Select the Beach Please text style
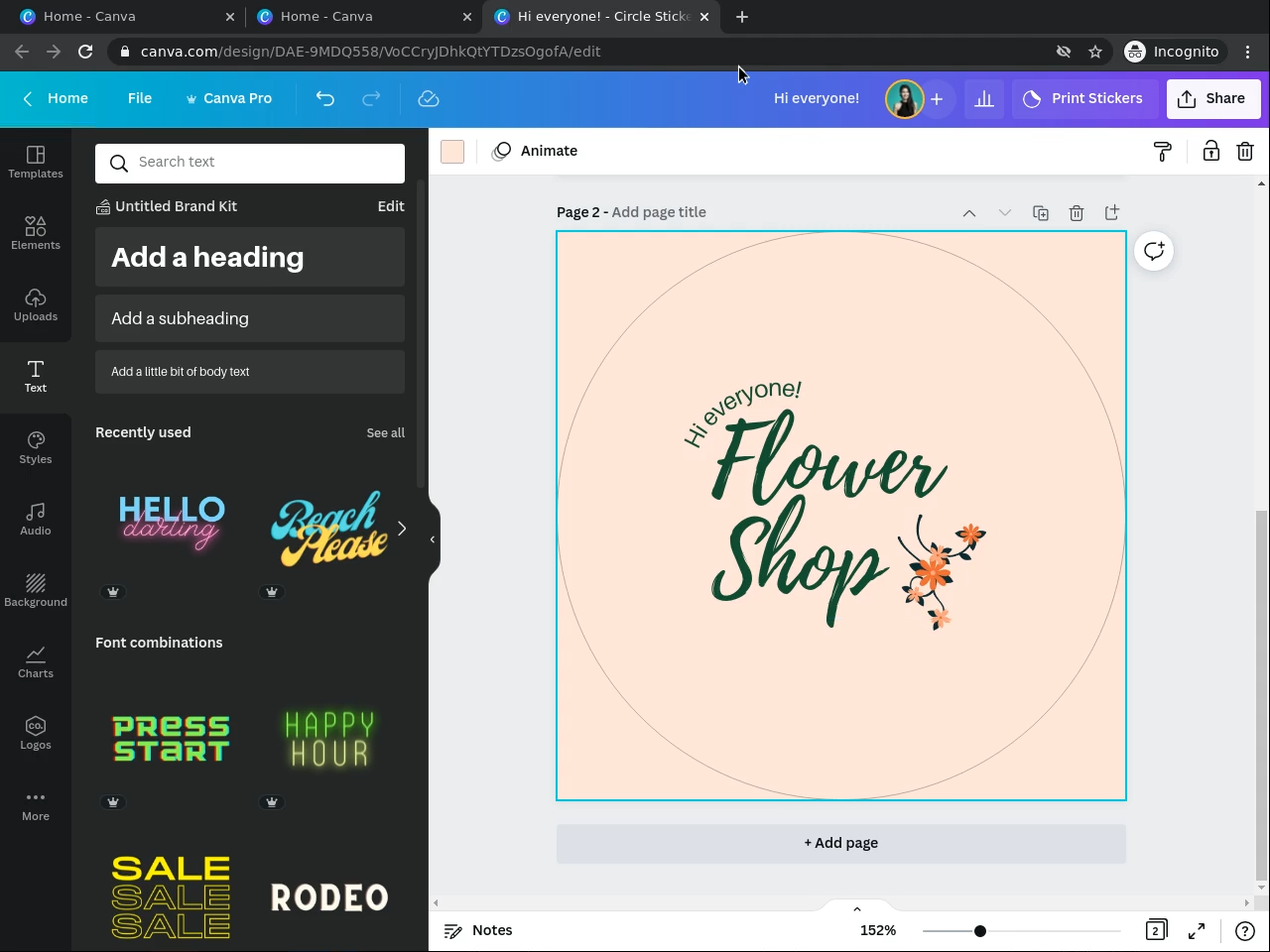Screen dimensions: 1270x952 tap(329, 529)
